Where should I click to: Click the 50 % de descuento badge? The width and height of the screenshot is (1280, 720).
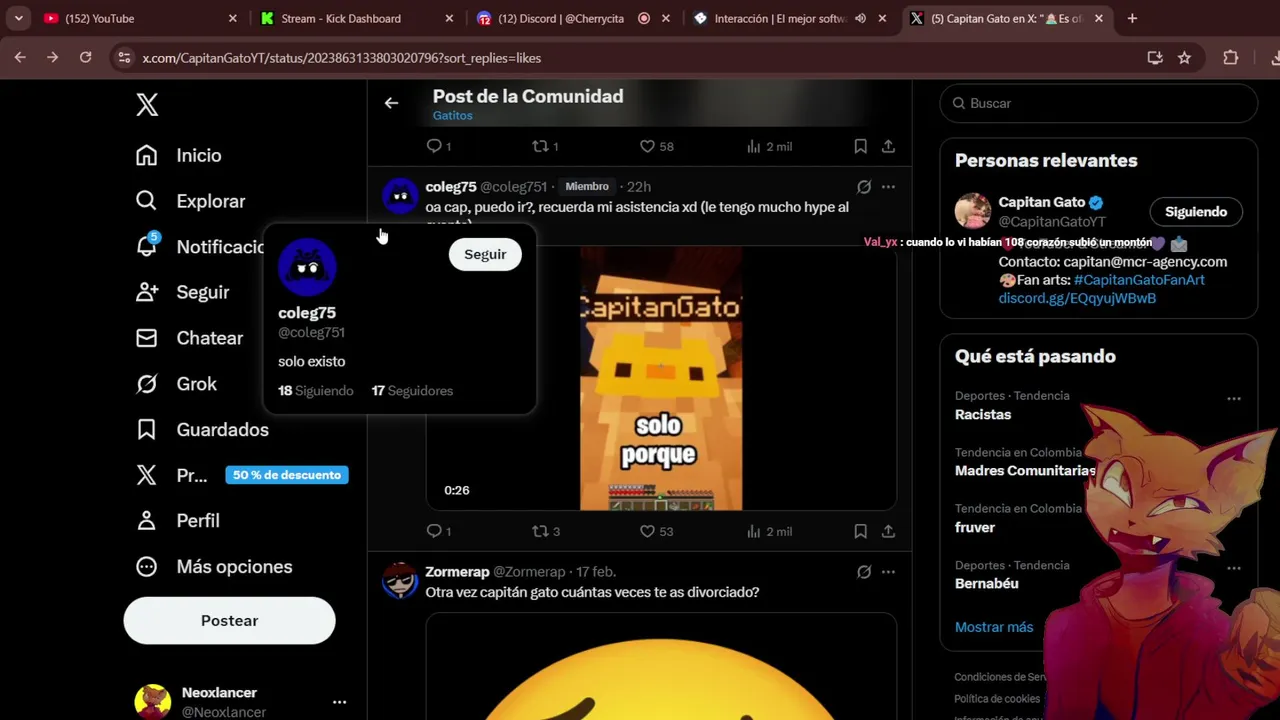click(x=287, y=475)
